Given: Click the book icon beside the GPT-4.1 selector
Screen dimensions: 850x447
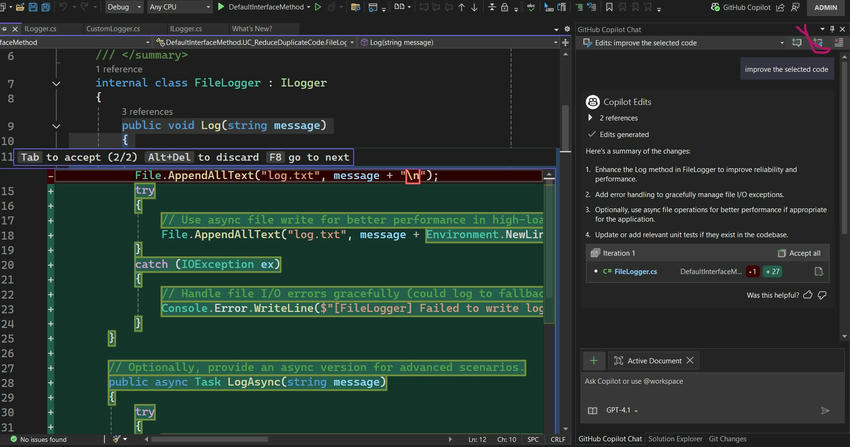Looking at the screenshot, I should coord(592,410).
